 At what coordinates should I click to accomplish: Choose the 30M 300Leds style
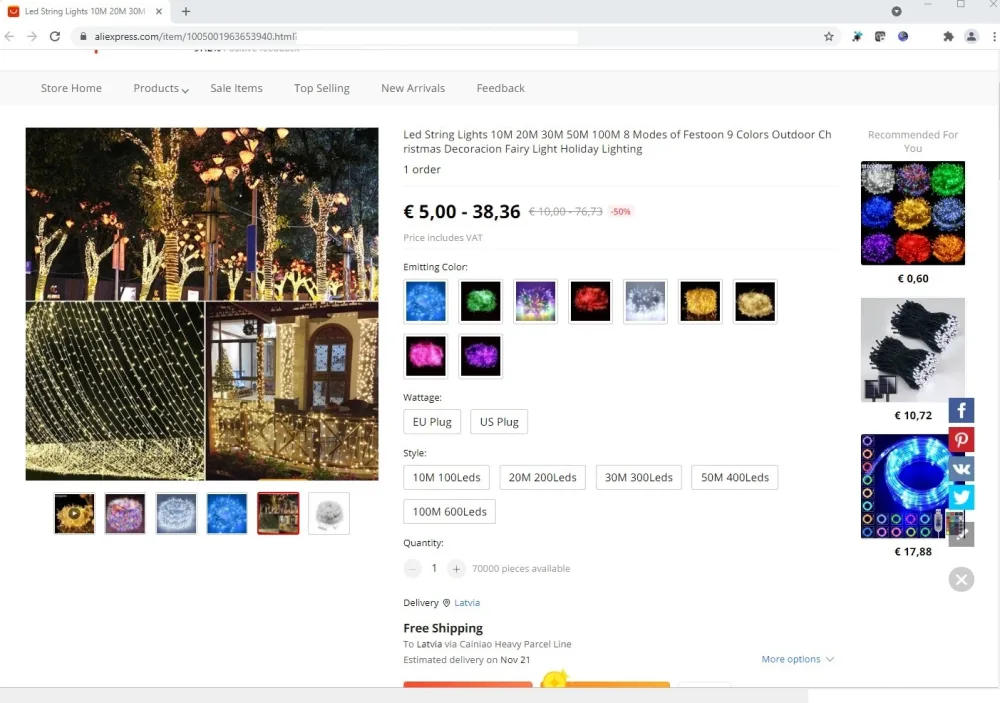pyautogui.click(x=638, y=477)
